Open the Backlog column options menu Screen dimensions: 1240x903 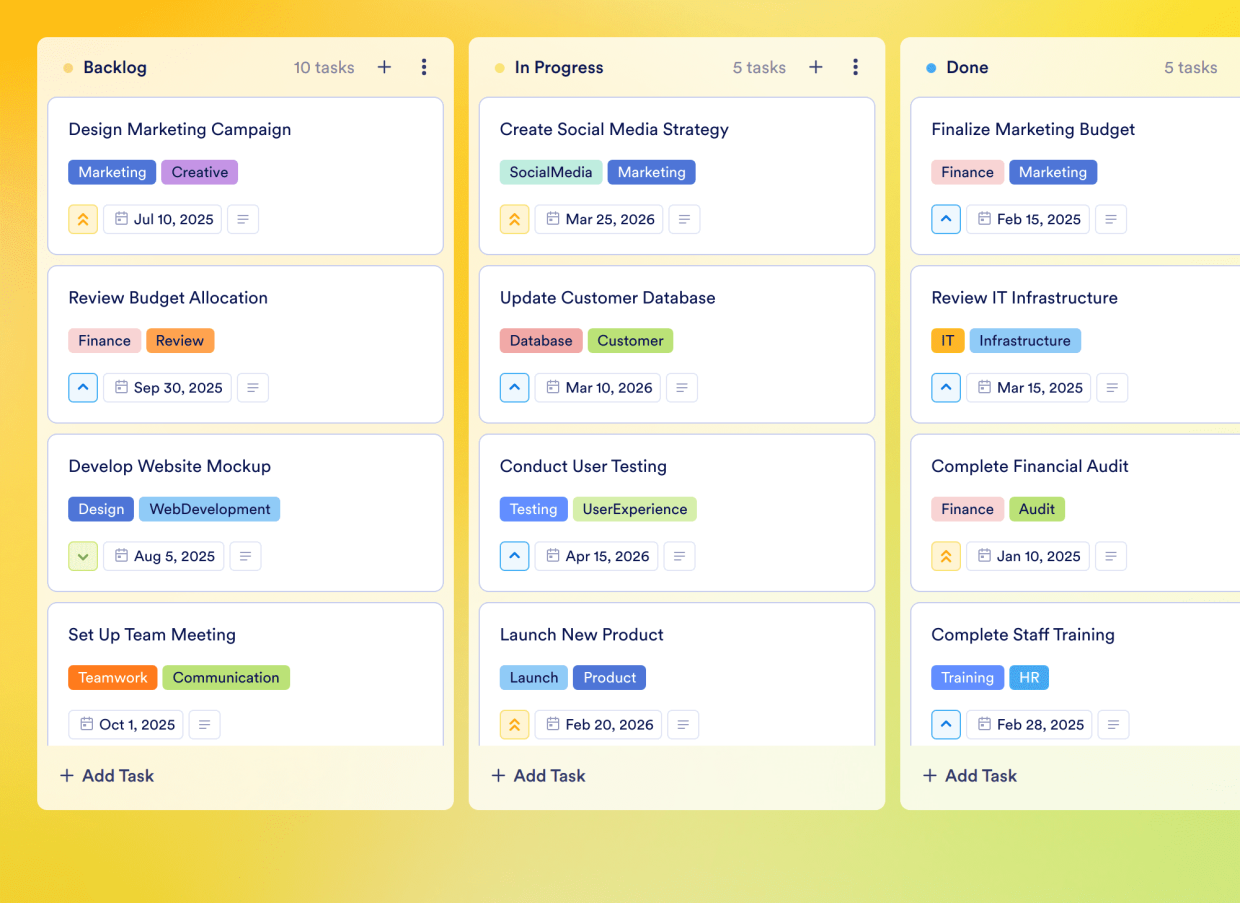(424, 67)
